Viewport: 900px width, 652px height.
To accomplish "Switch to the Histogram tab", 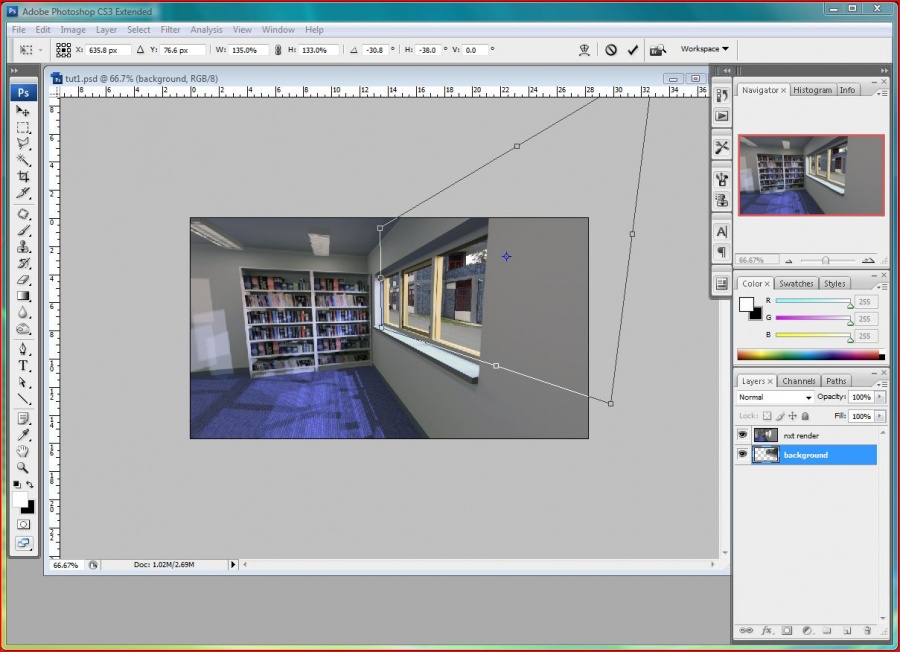I will 812,90.
